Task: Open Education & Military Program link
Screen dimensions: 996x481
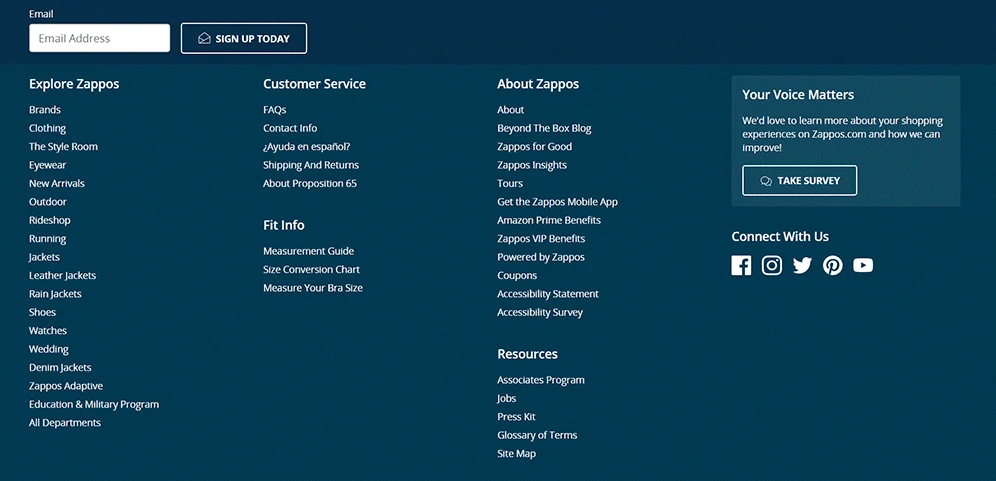Action: 94,405
